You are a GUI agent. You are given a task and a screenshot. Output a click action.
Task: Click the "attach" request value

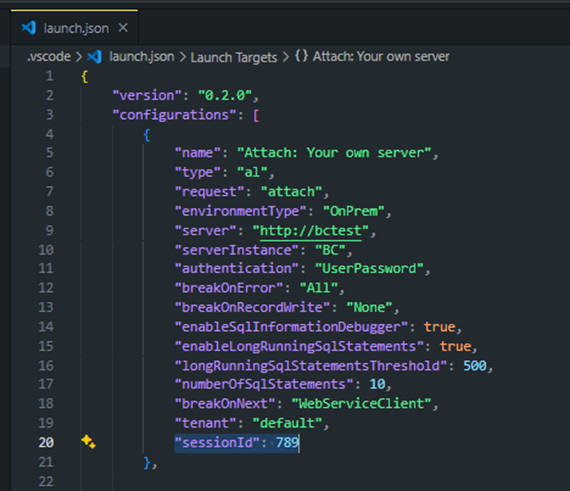click(x=292, y=192)
